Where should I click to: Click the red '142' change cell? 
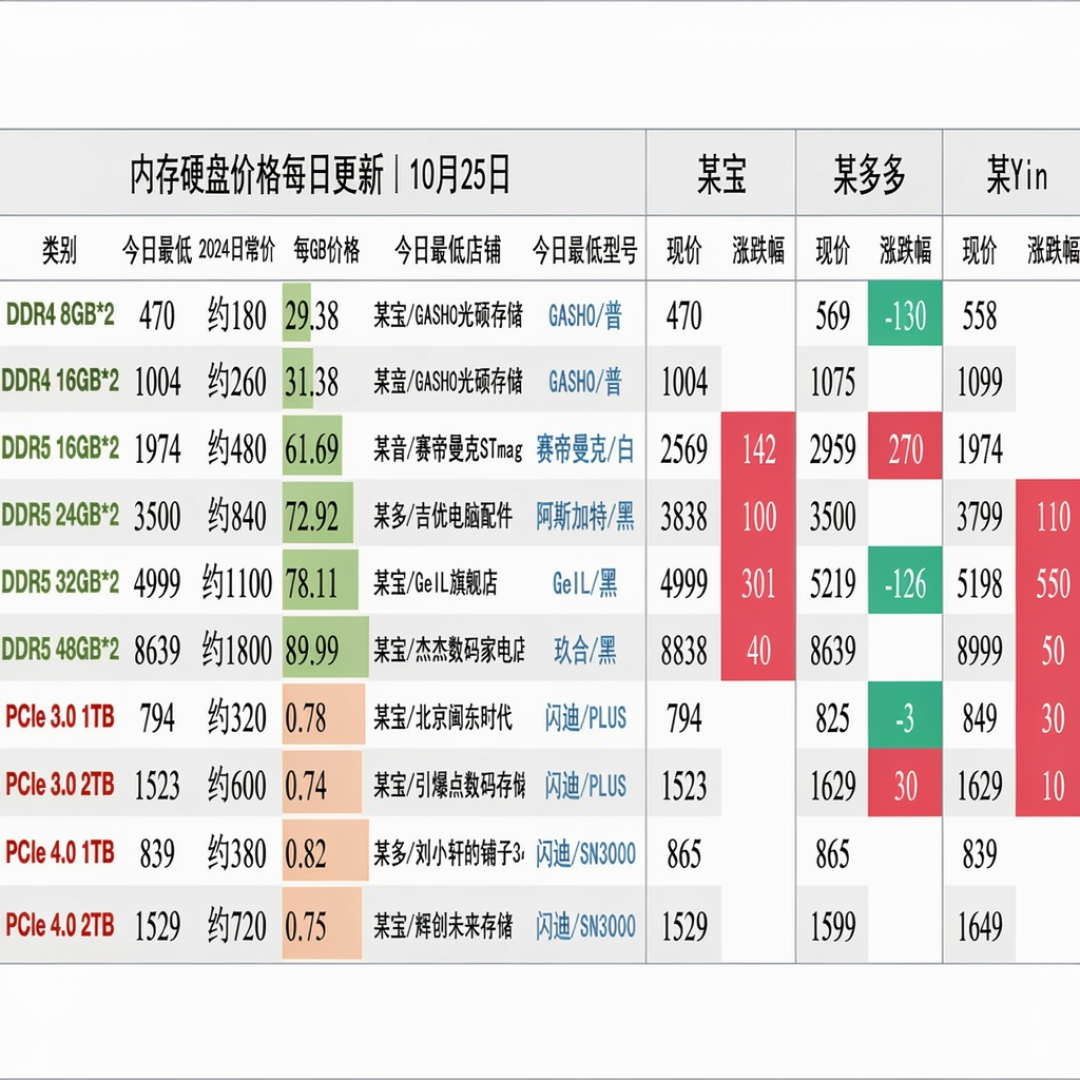pyautogui.click(x=758, y=449)
